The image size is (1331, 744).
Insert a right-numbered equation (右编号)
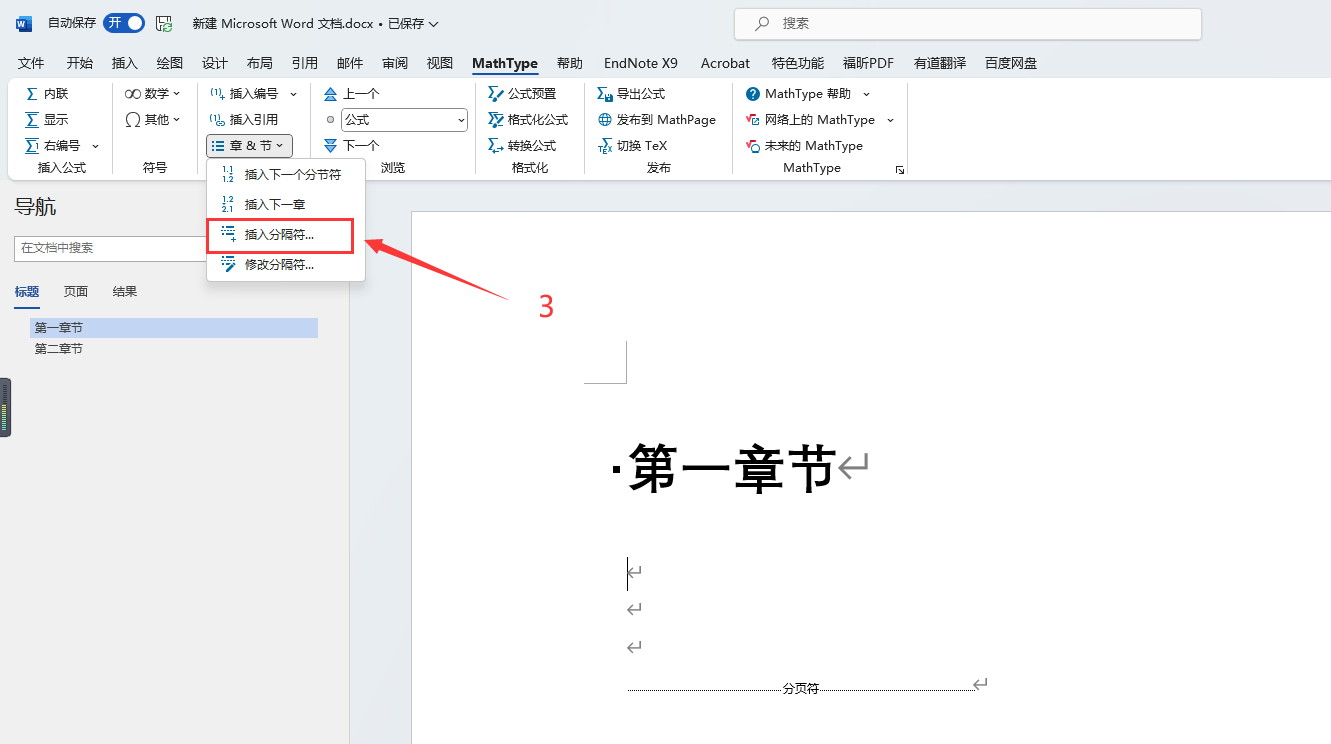click(52, 145)
